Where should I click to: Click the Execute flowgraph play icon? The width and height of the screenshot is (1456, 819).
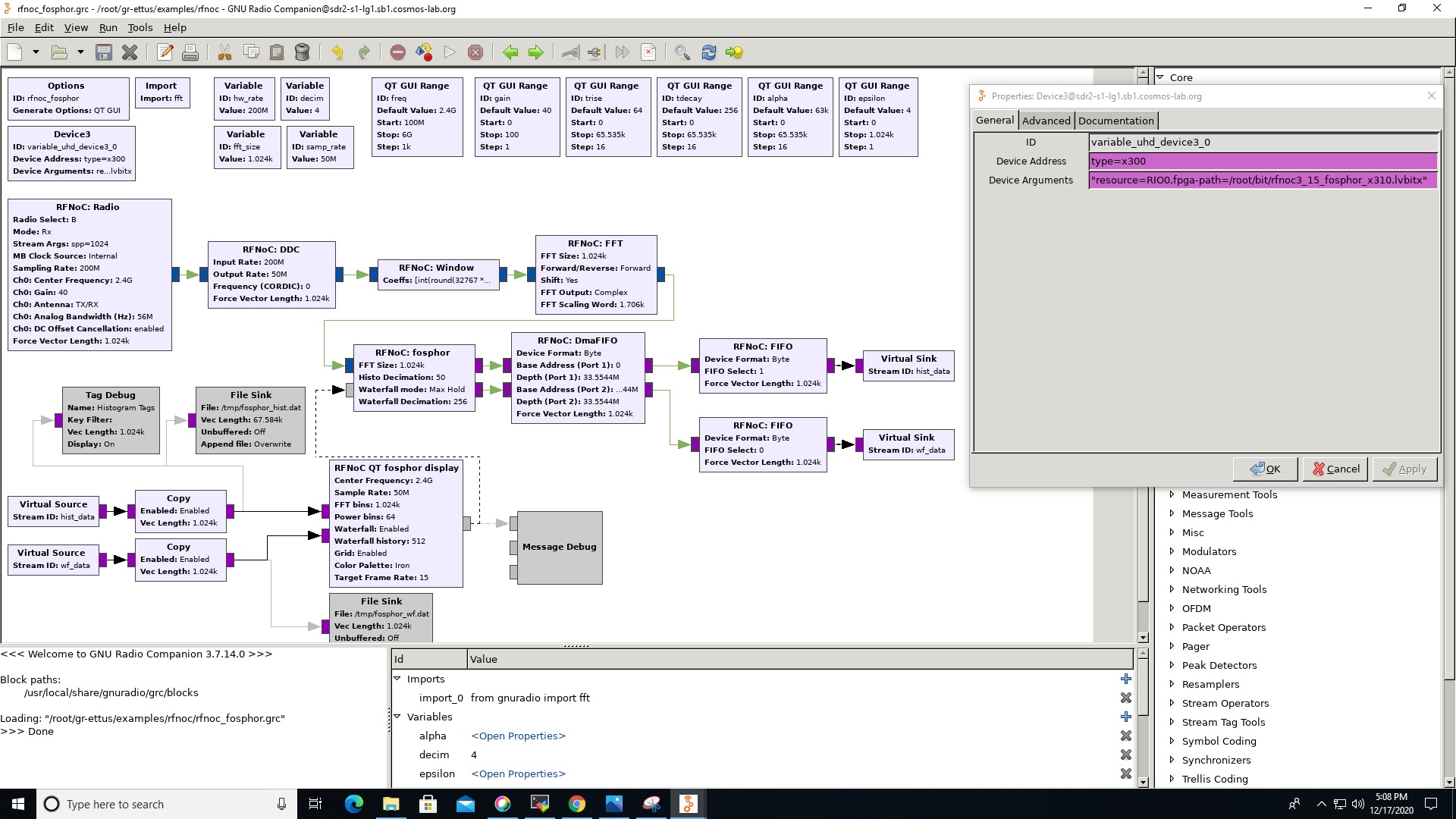point(450,52)
